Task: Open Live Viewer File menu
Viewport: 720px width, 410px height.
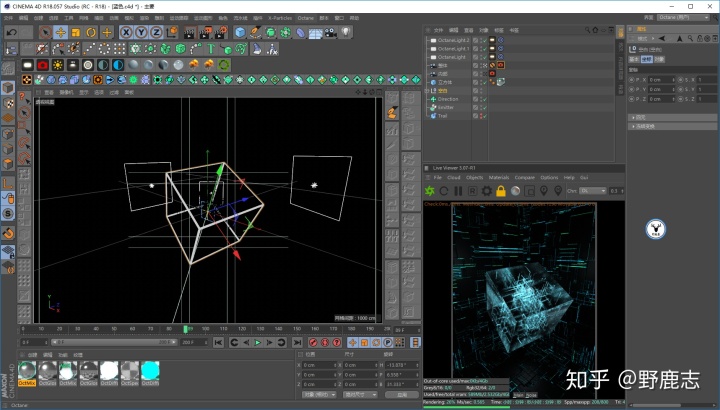Action: (438, 177)
